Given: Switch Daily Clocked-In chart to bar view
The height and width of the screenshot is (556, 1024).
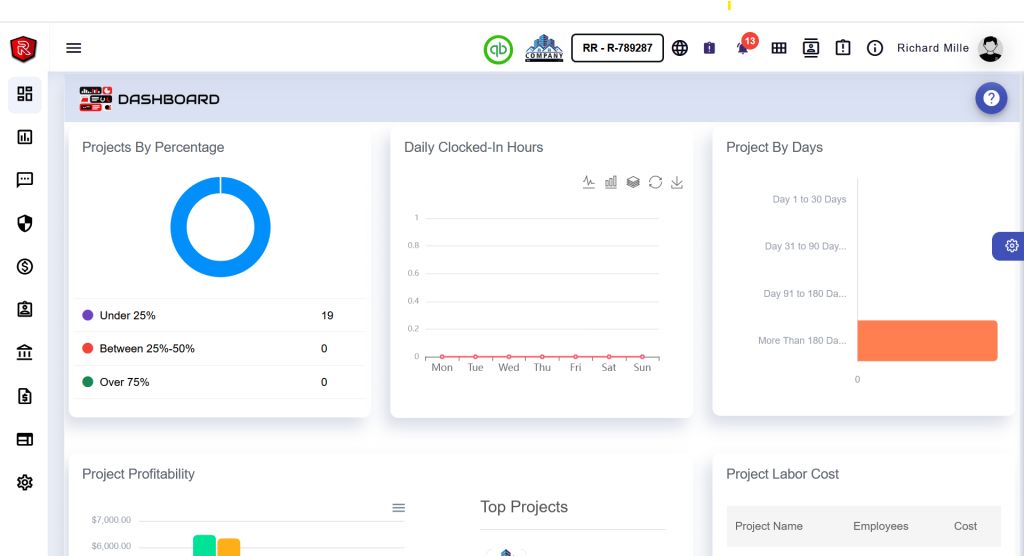Looking at the screenshot, I should pyautogui.click(x=611, y=182).
